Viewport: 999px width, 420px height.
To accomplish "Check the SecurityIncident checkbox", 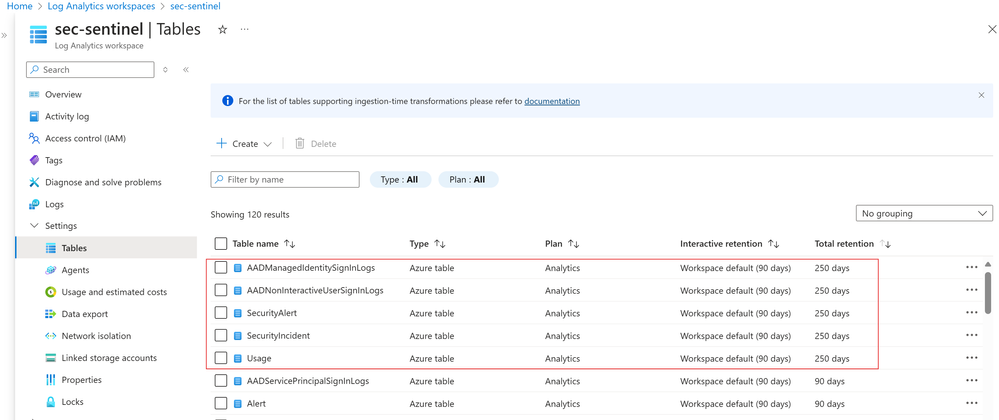I will coord(221,335).
